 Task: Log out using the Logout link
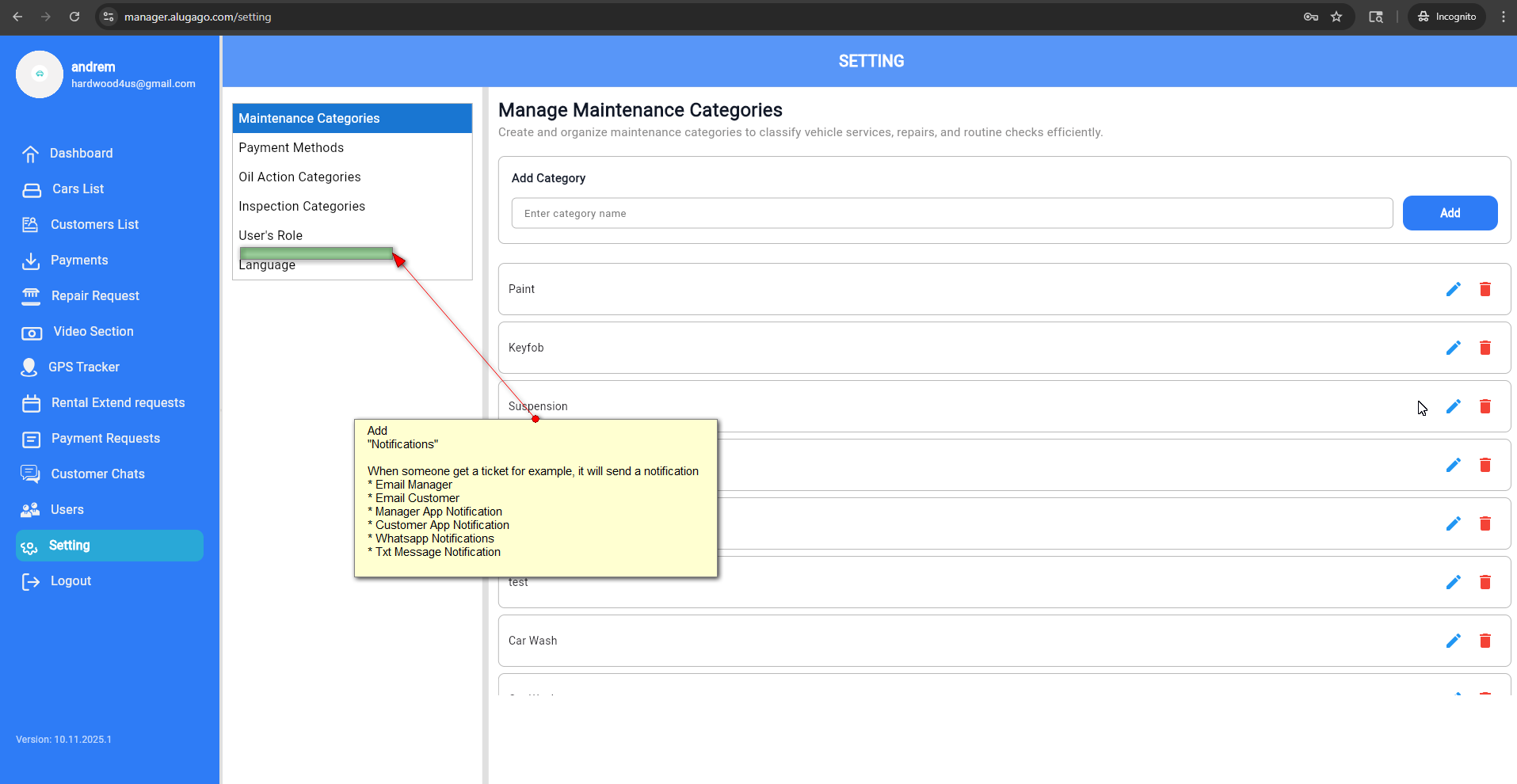[x=71, y=581]
